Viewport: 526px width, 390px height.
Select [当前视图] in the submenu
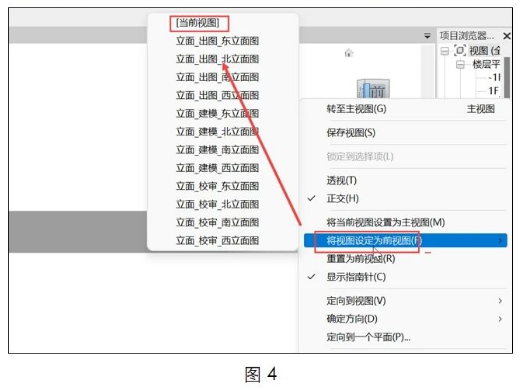[198, 23]
